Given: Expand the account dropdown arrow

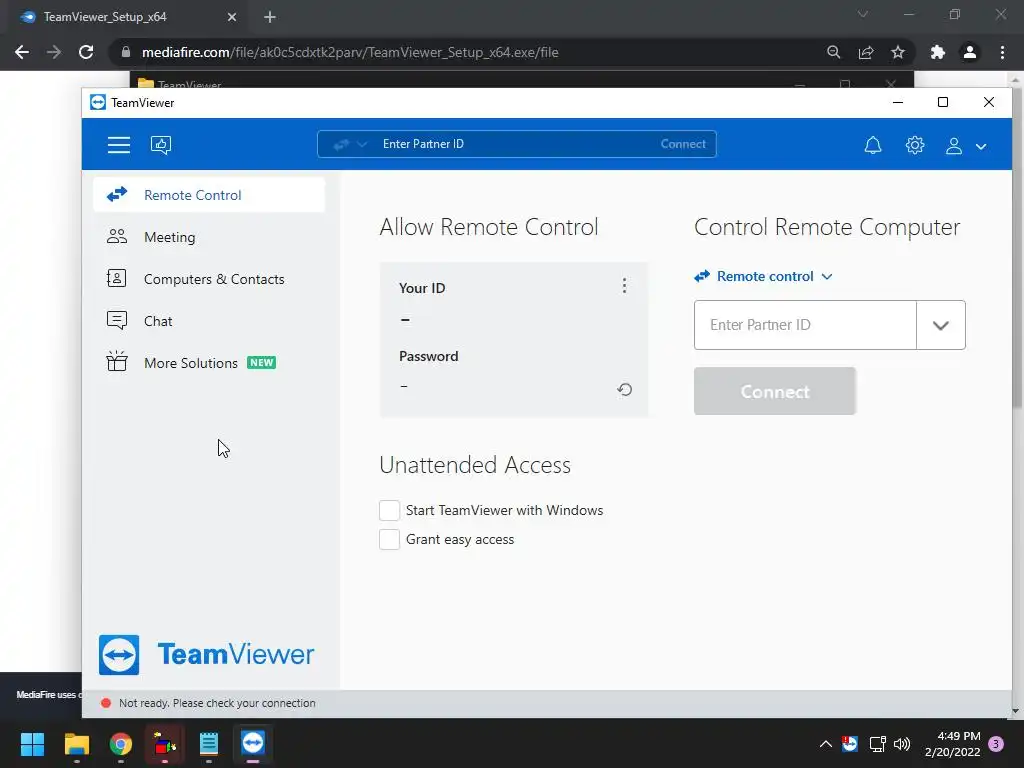Looking at the screenshot, I should (981, 147).
